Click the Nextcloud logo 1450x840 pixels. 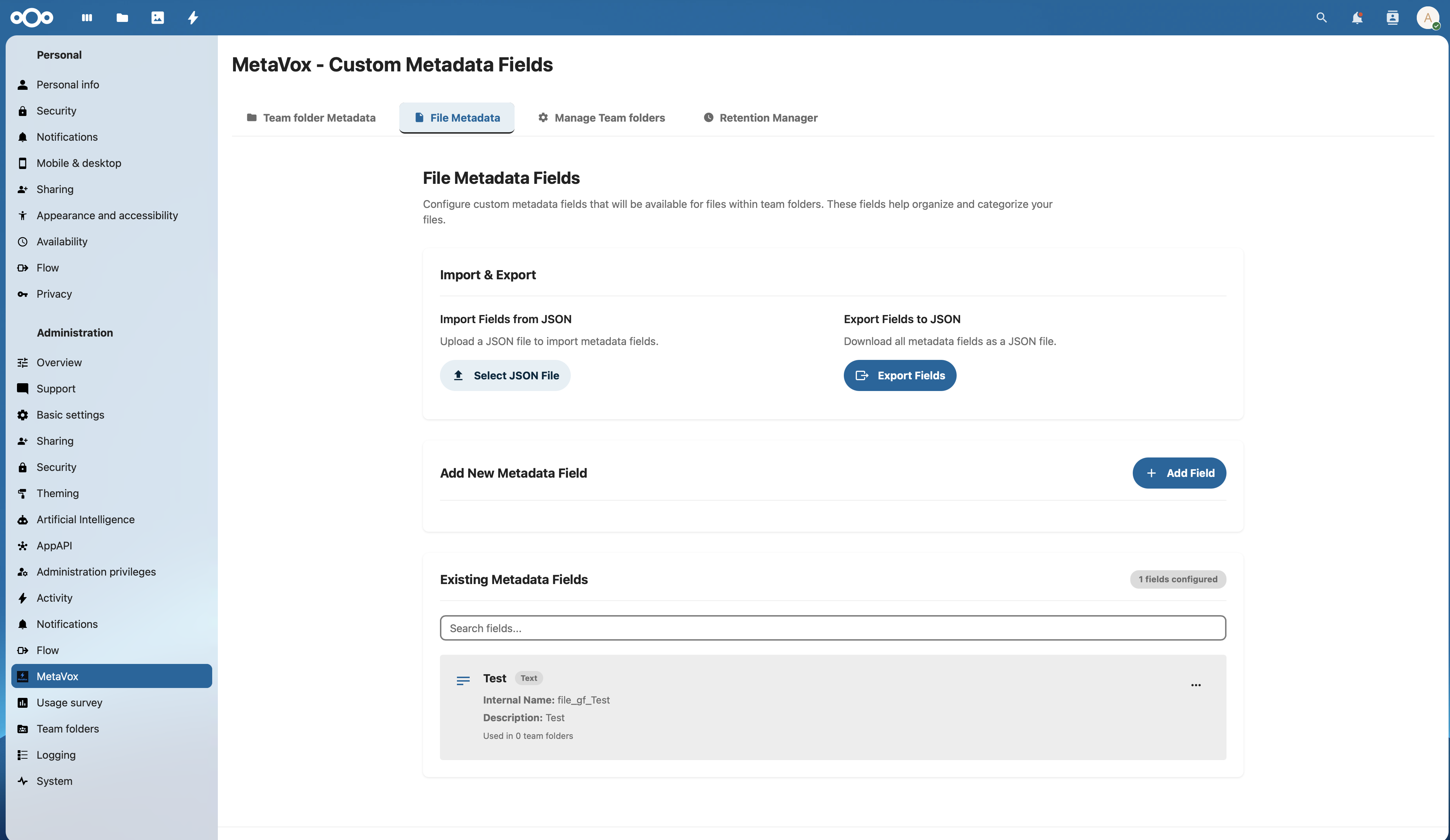[31, 18]
